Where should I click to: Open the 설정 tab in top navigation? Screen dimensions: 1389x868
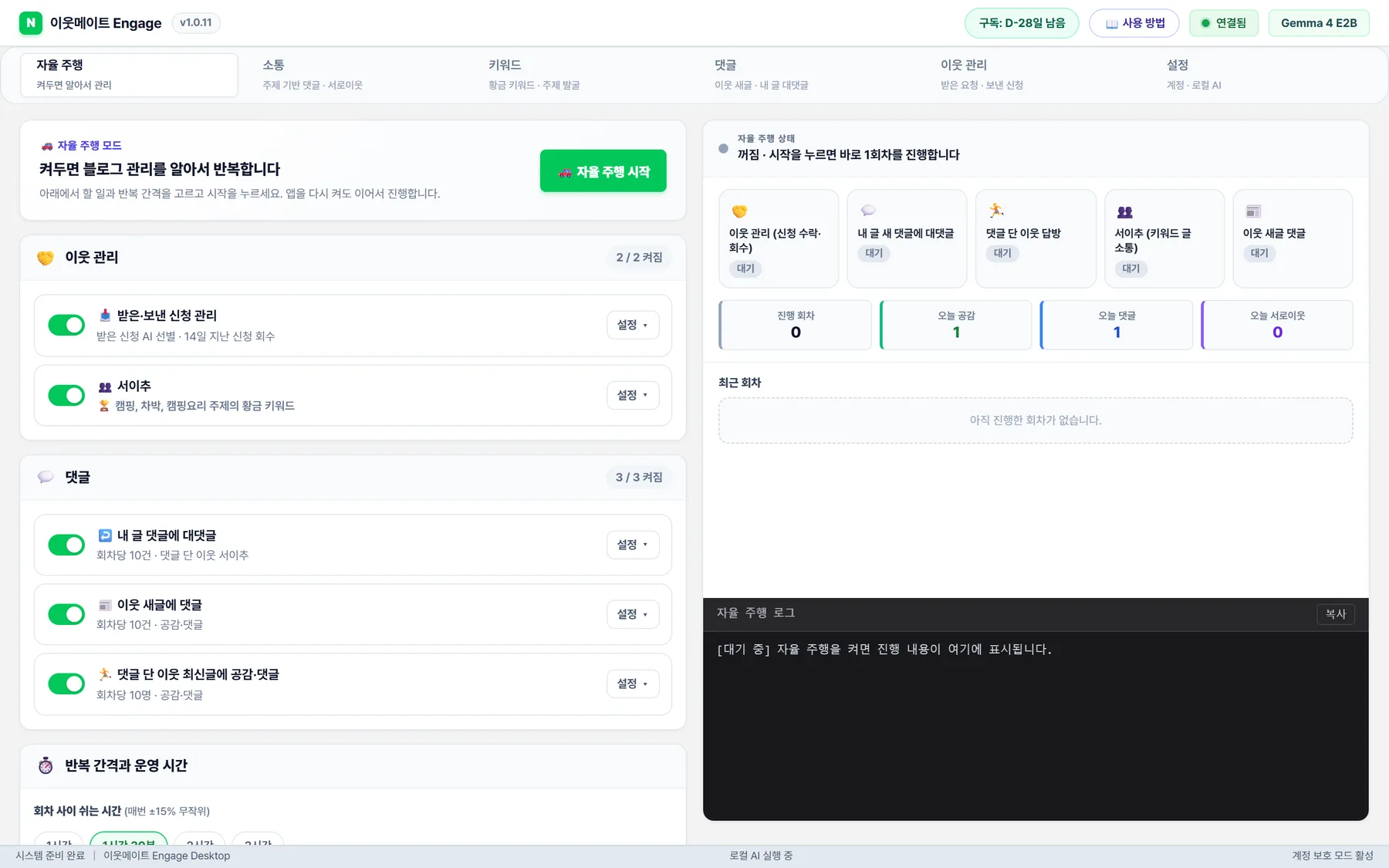(x=1259, y=75)
